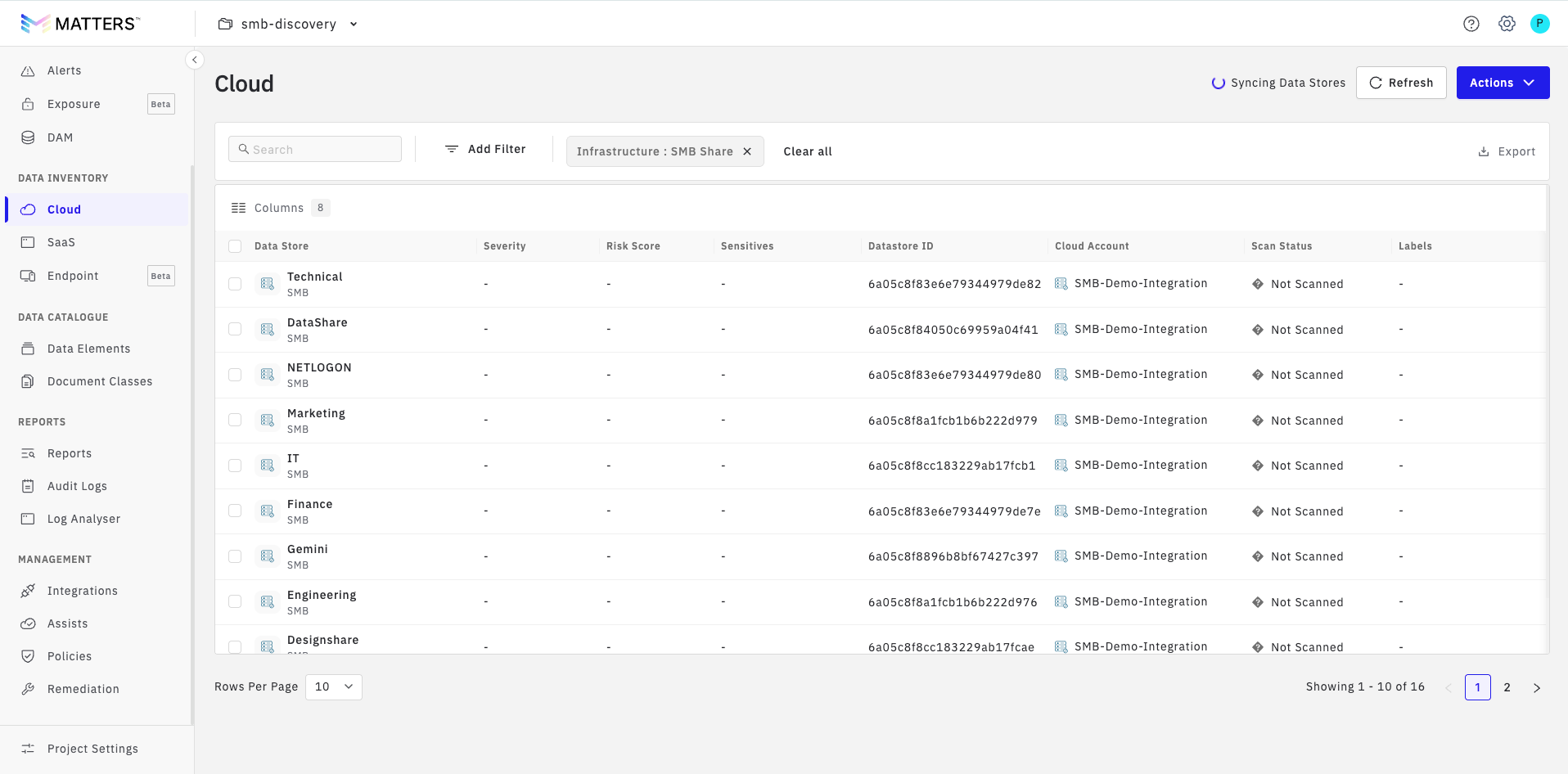1568x774 pixels.
Task: Select the Marketing row checkbox
Action: [235, 420]
